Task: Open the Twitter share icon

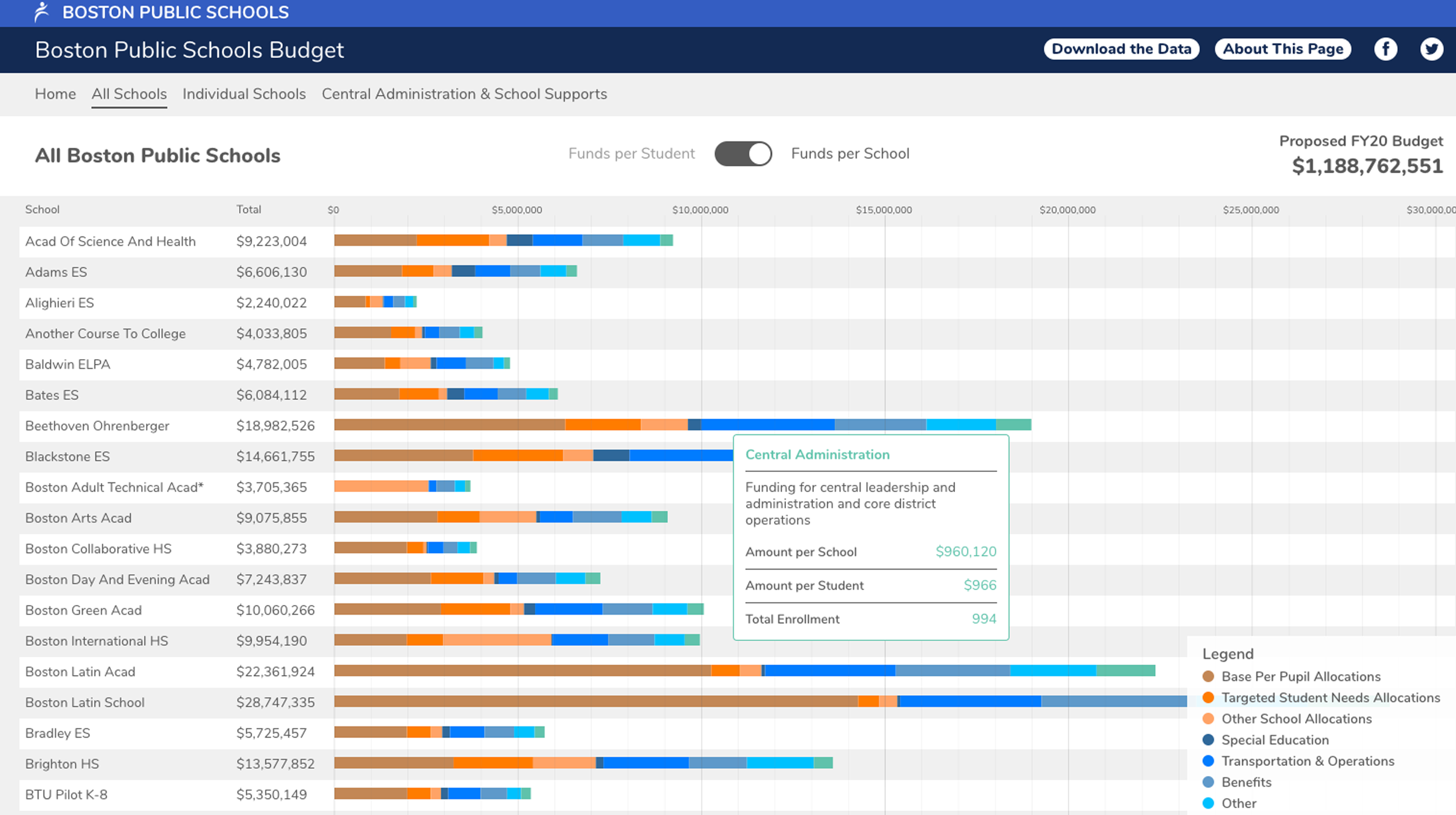Action: (x=1431, y=49)
